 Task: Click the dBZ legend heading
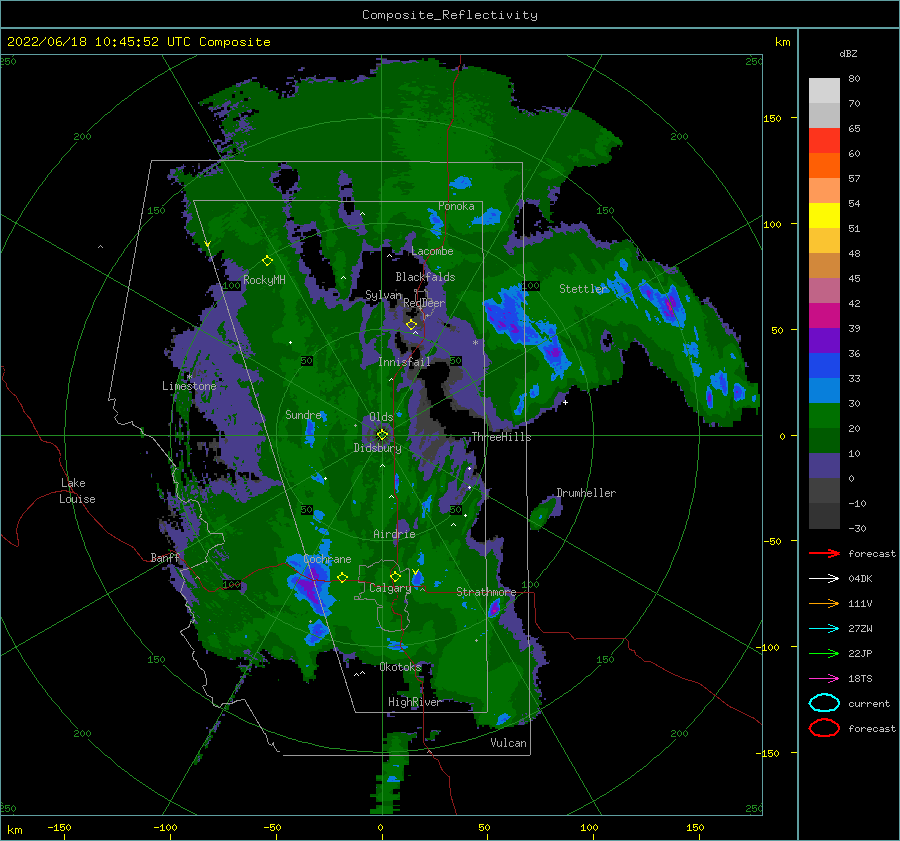pyautogui.click(x=848, y=54)
